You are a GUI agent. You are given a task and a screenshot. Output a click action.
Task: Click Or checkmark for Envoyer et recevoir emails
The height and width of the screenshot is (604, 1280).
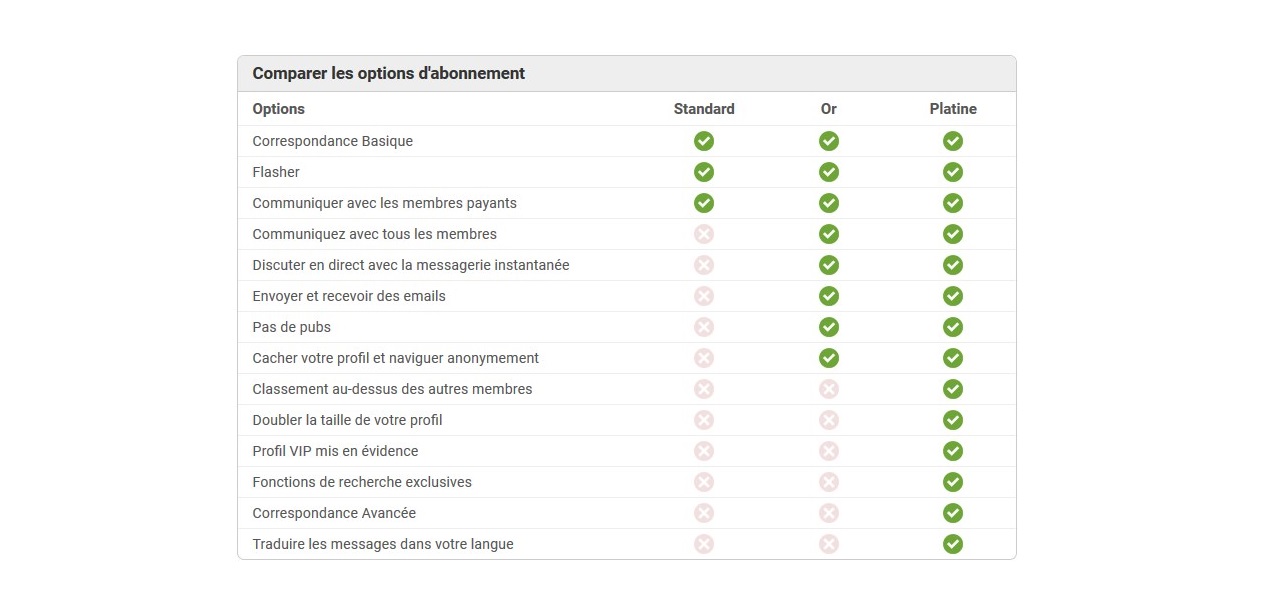click(828, 296)
